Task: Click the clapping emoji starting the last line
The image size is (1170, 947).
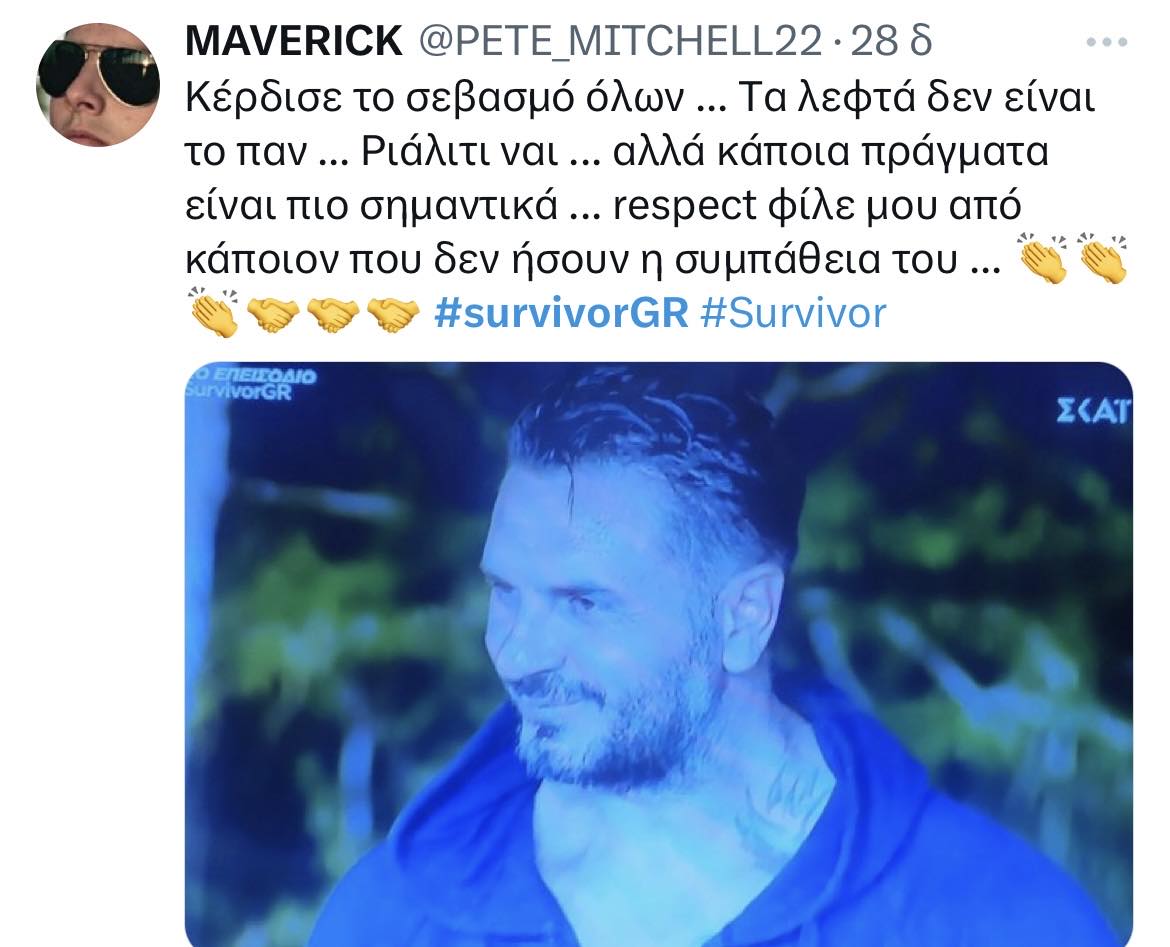Action: pos(213,312)
